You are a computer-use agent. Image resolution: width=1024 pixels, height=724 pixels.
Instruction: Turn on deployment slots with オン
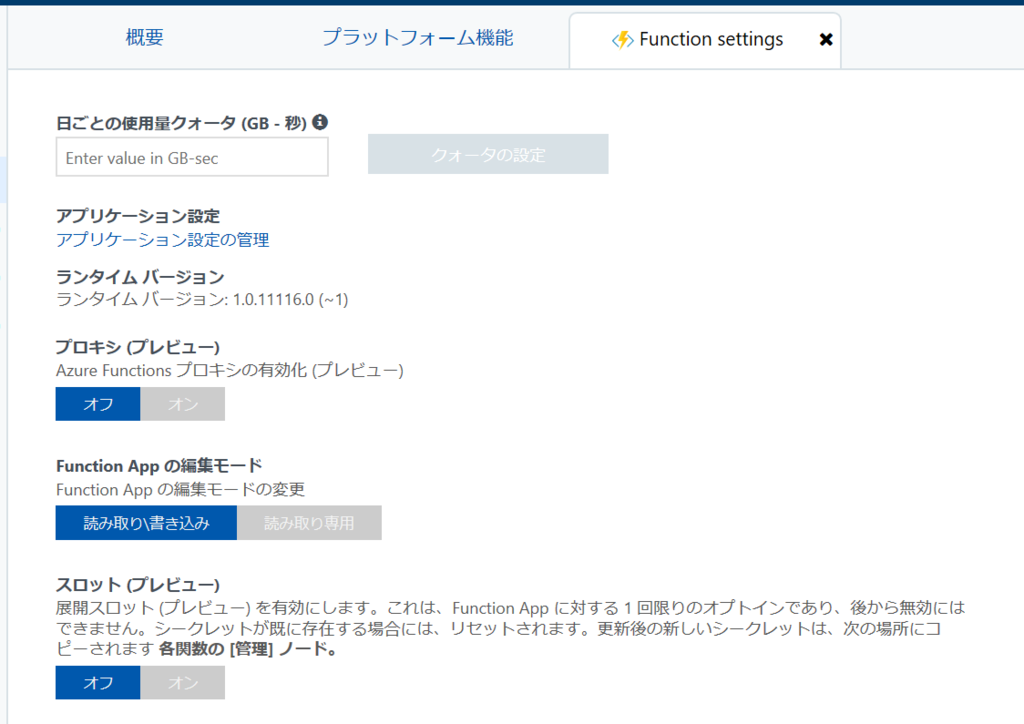183,682
